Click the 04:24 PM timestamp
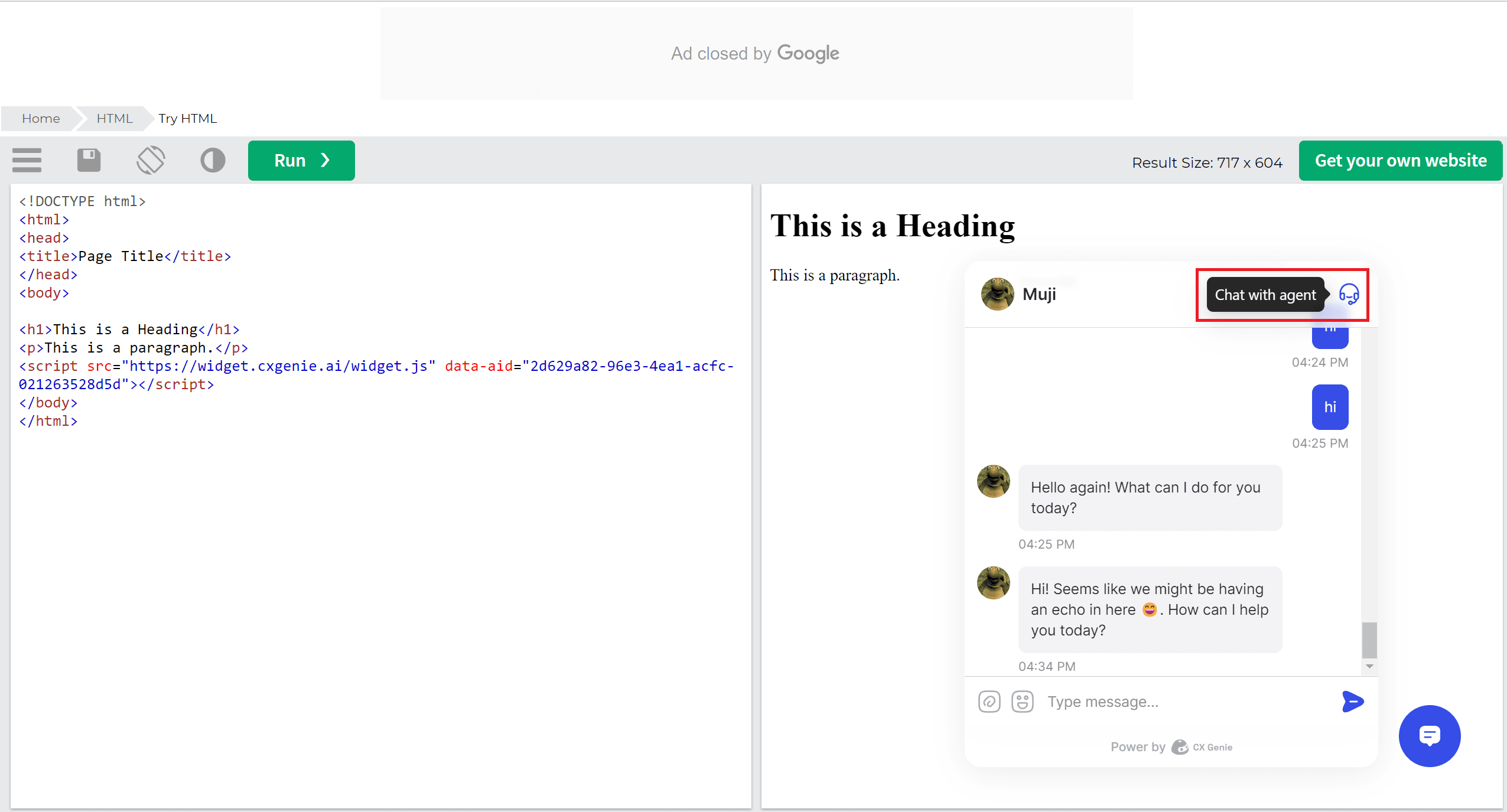The width and height of the screenshot is (1507, 812). click(x=1320, y=363)
